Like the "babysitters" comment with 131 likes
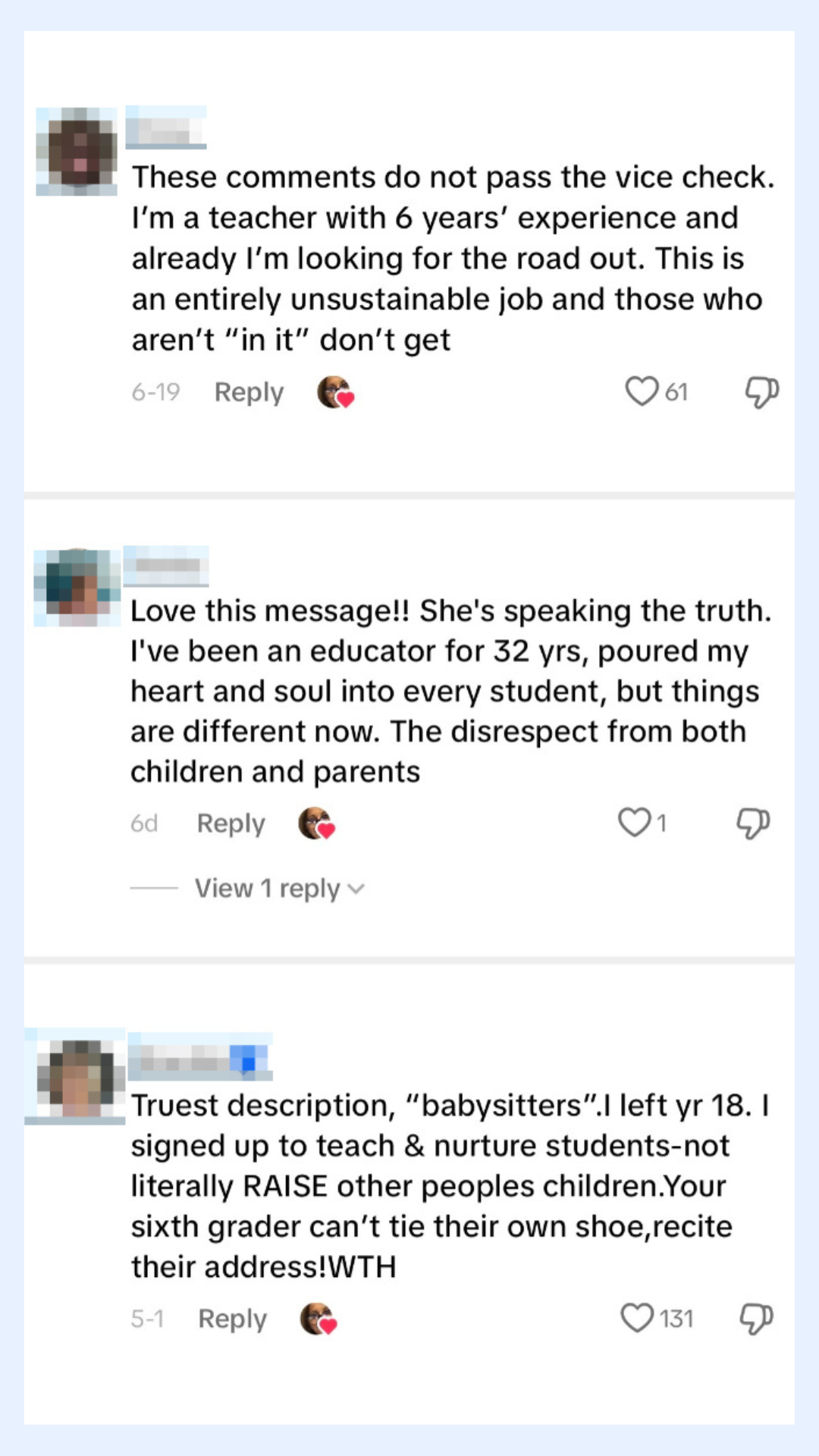 pos(636,1318)
